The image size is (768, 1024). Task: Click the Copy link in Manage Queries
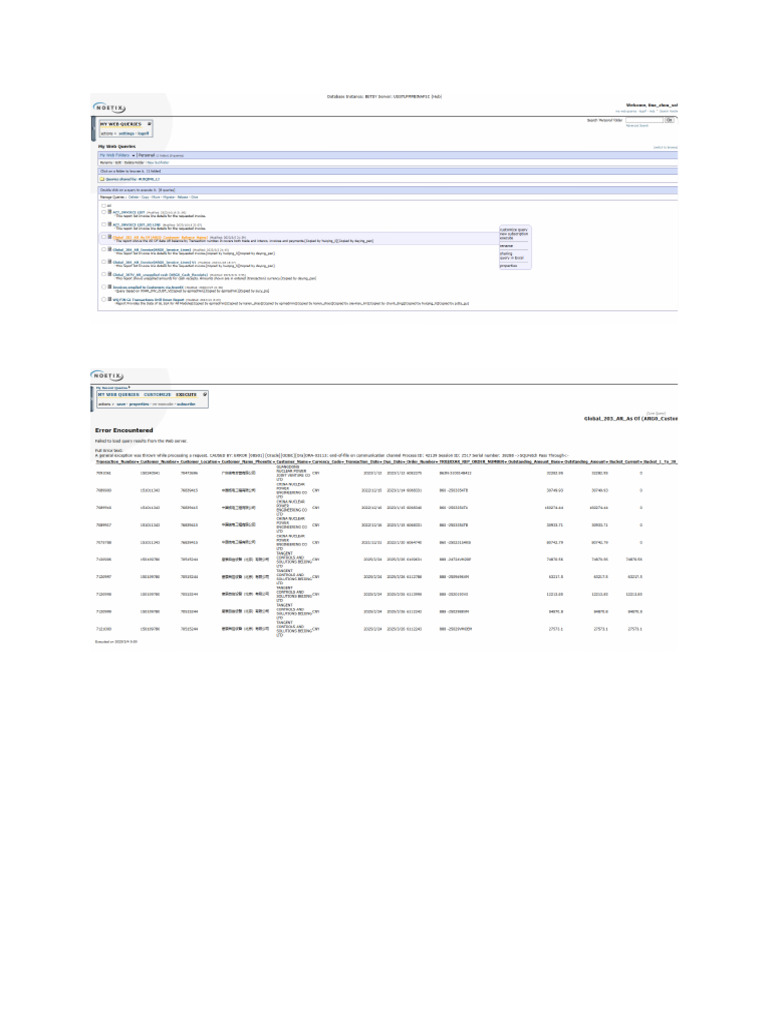coord(145,197)
